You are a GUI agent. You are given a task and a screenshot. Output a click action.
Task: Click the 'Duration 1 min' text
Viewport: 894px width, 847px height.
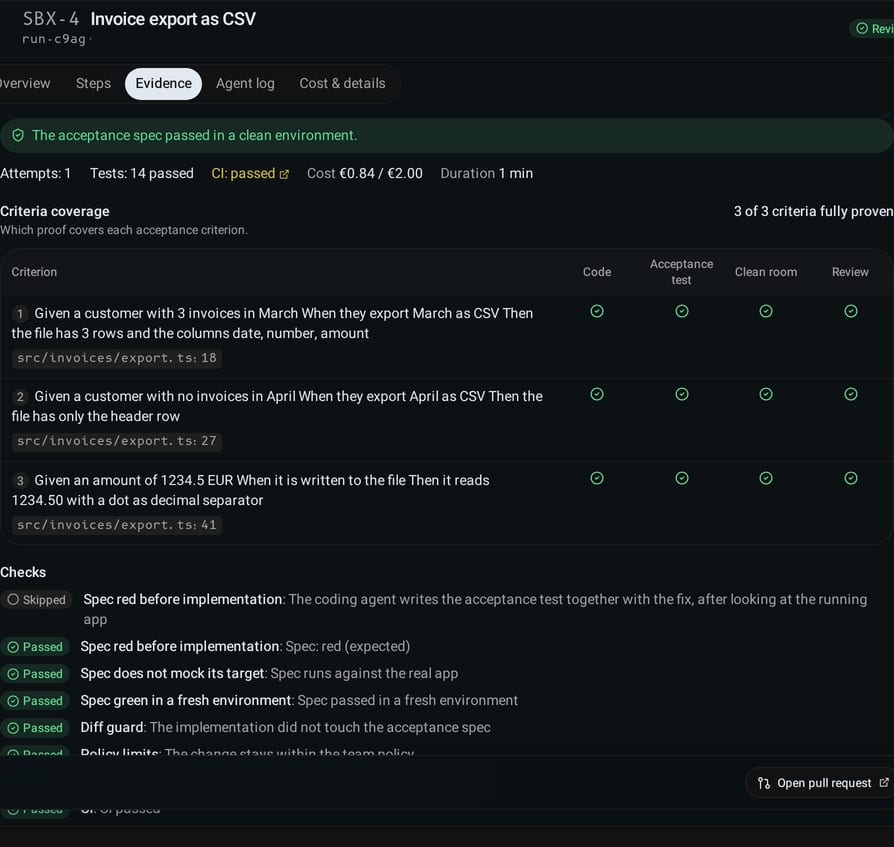click(486, 173)
